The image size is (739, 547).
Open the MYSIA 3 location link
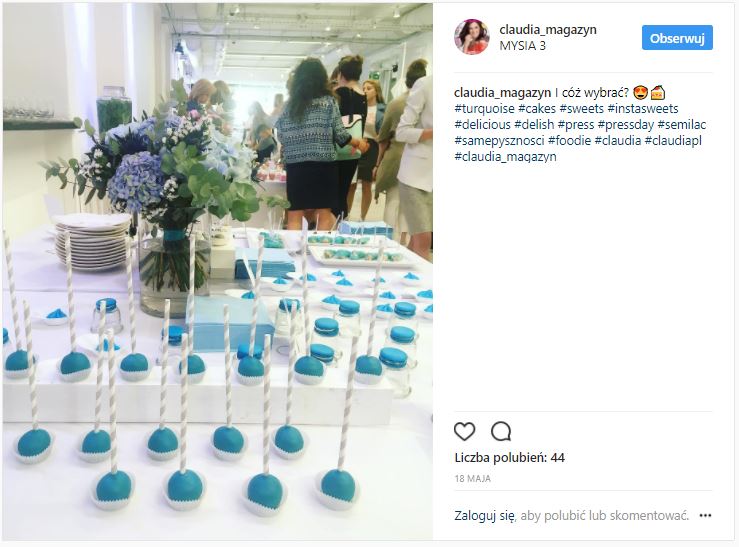[x=523, y=46]
